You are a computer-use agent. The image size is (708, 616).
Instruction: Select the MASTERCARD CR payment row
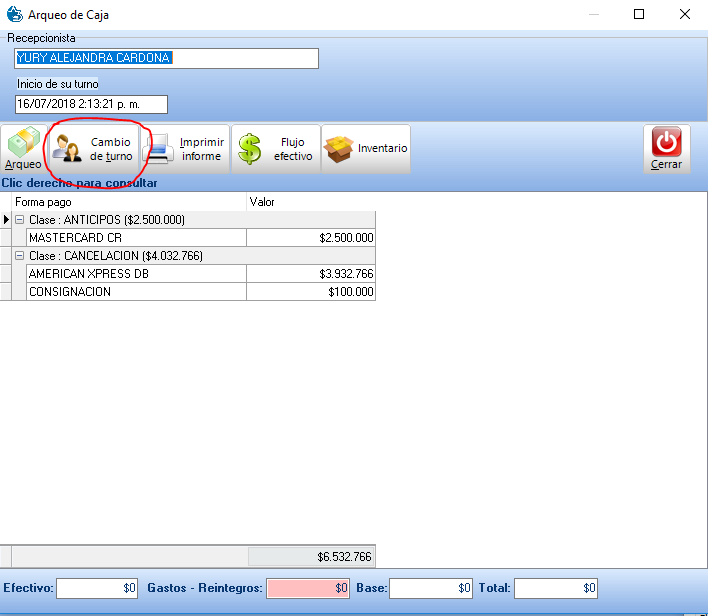tap(136, 238)
